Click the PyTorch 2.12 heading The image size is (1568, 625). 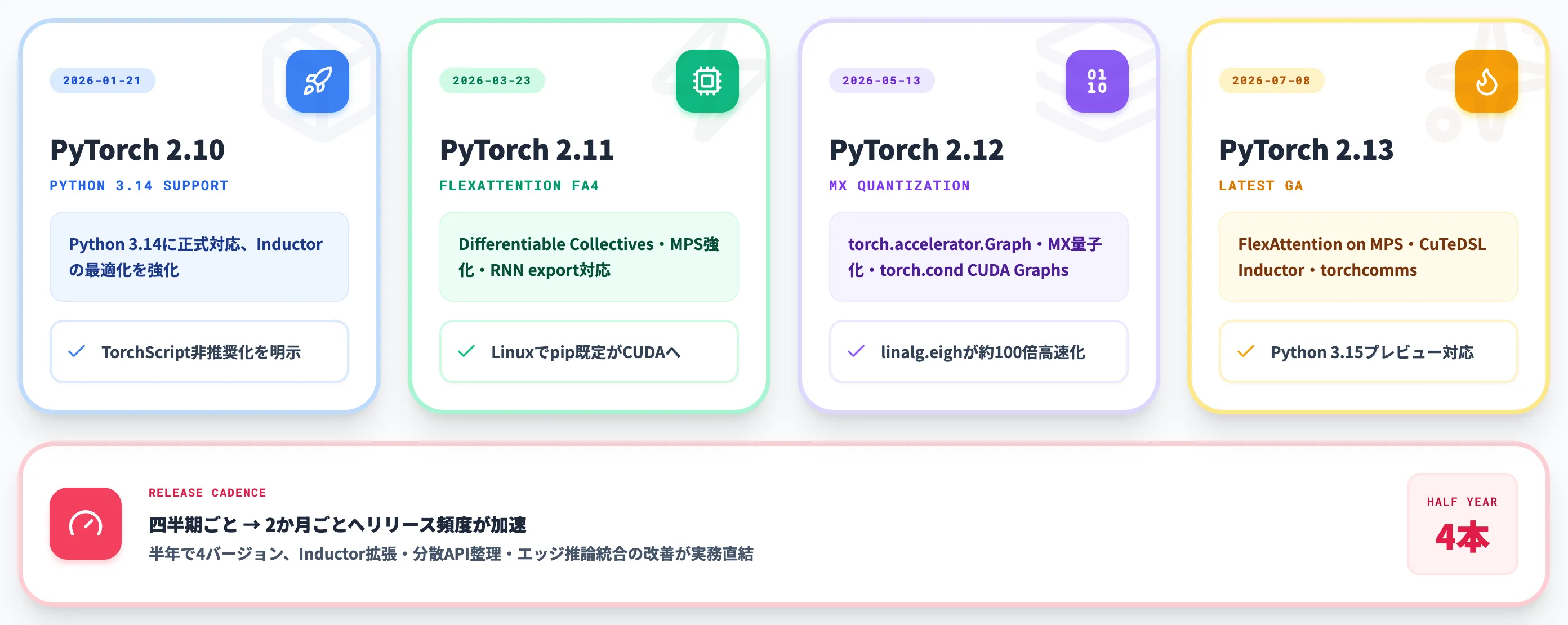[916, 150]
